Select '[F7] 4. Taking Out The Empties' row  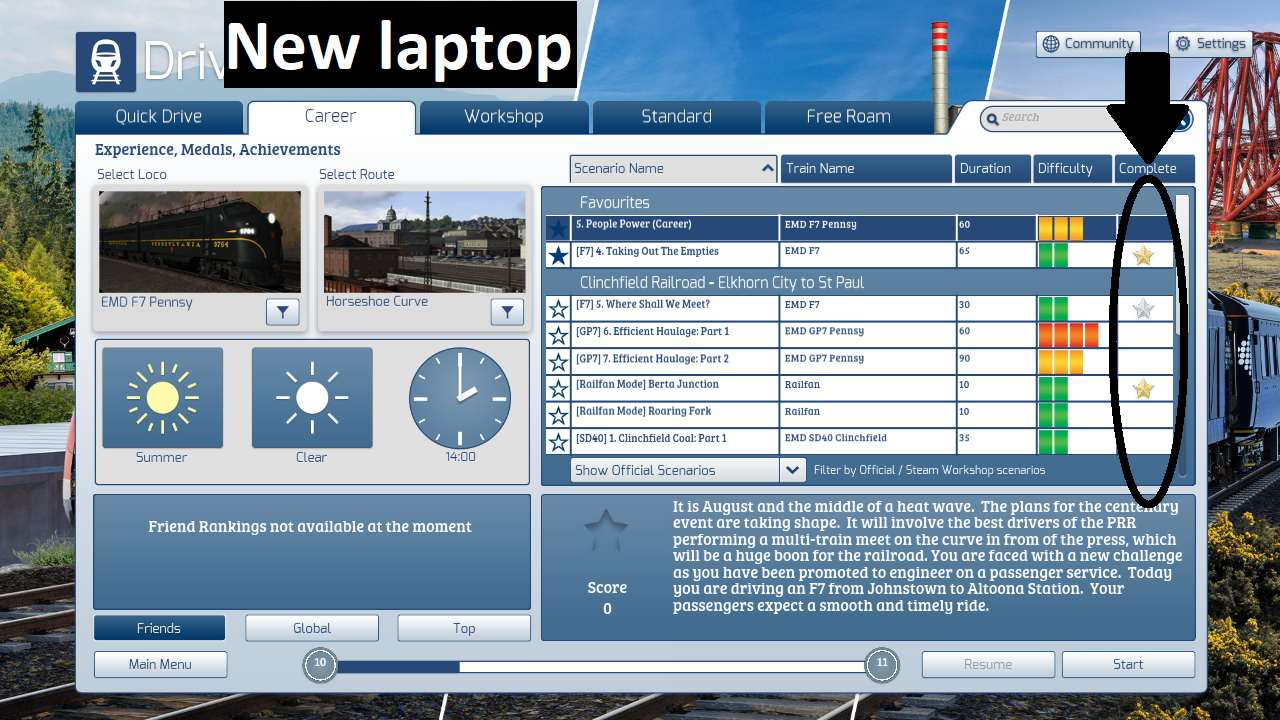click(x=860, y=256)
